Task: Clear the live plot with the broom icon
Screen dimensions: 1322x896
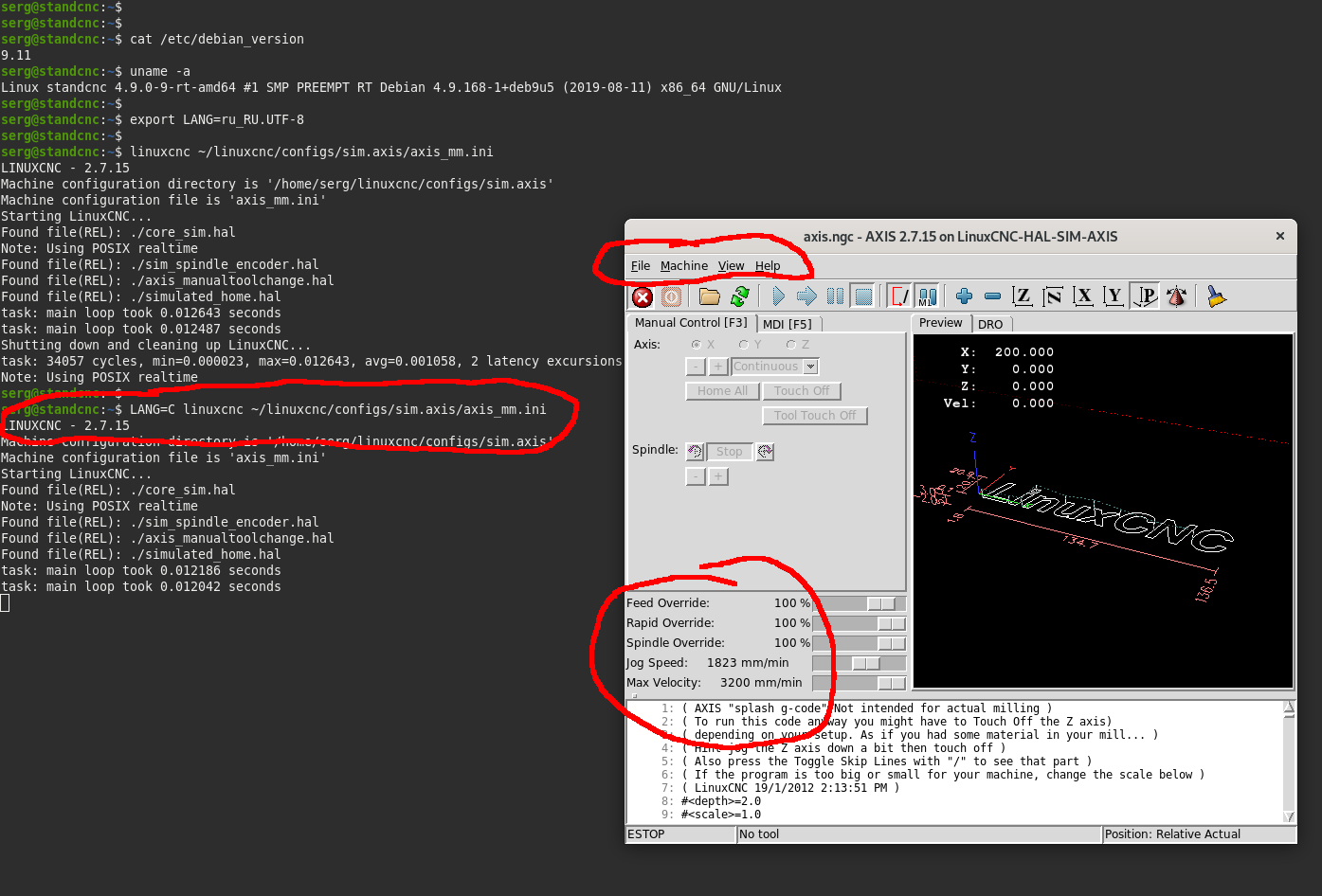Action: click(x=1216, y=297)
